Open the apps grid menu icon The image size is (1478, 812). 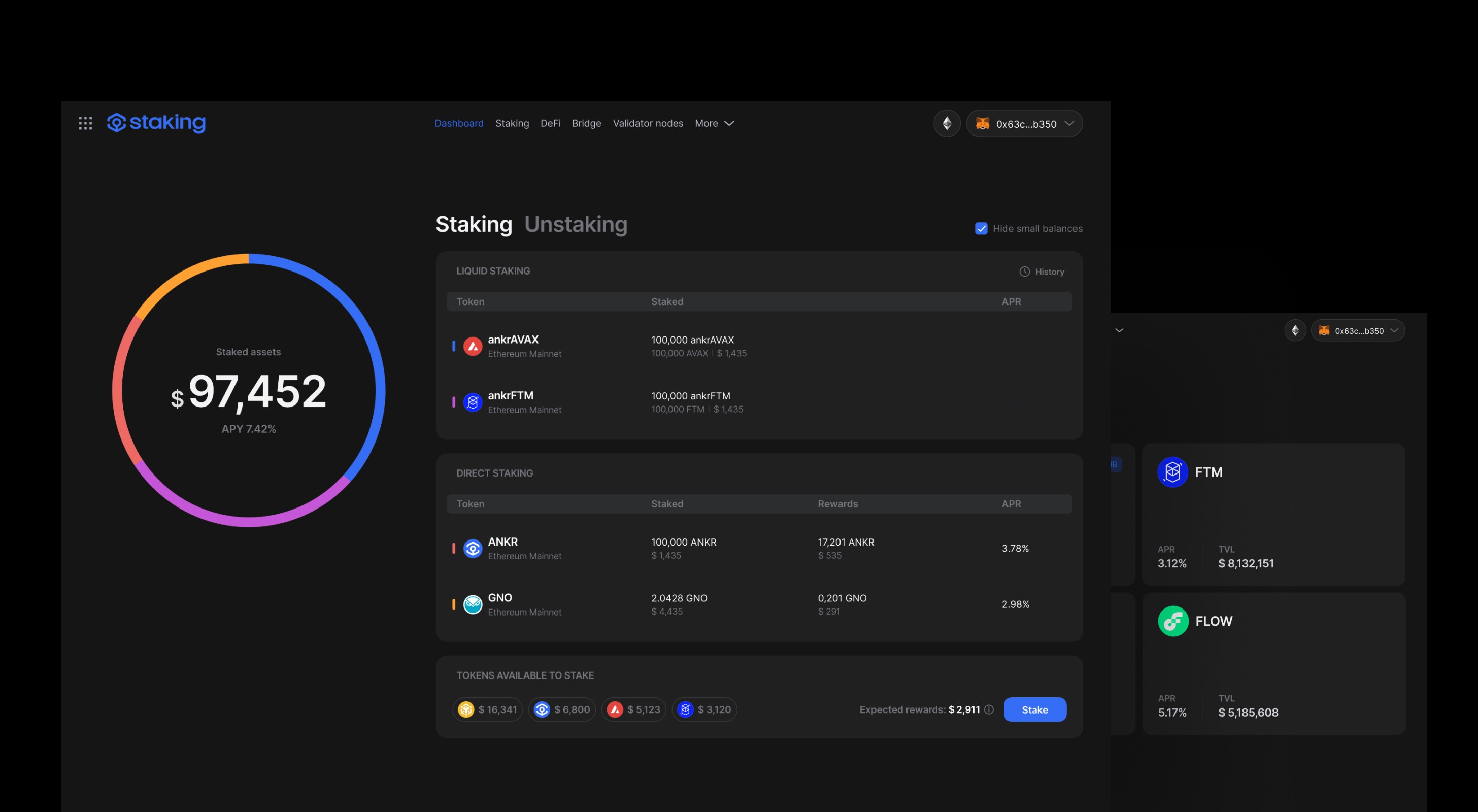tap(85, 123)
